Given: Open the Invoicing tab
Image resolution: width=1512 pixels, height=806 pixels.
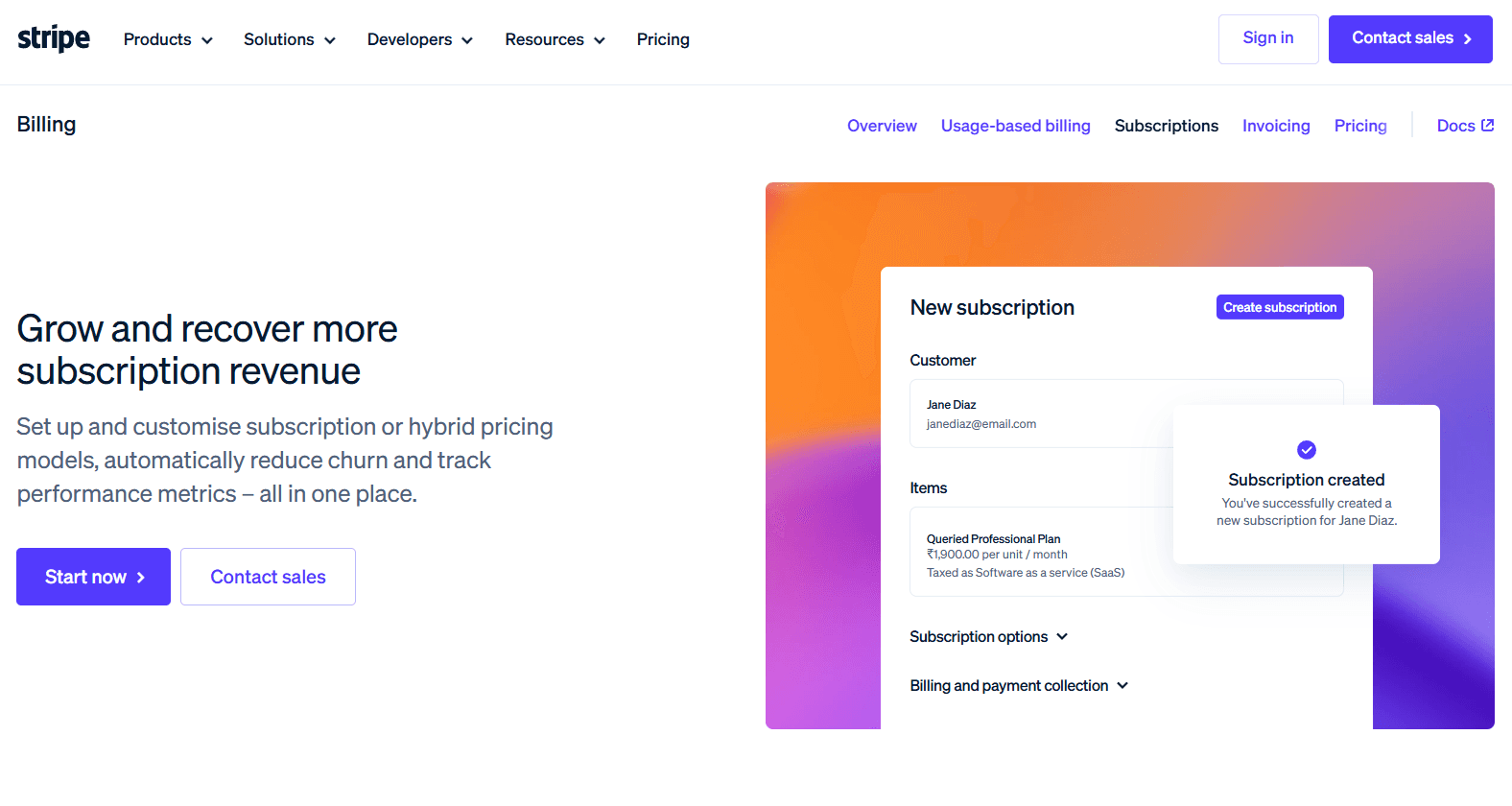Looking at the screenshot, I should 1276,126.
